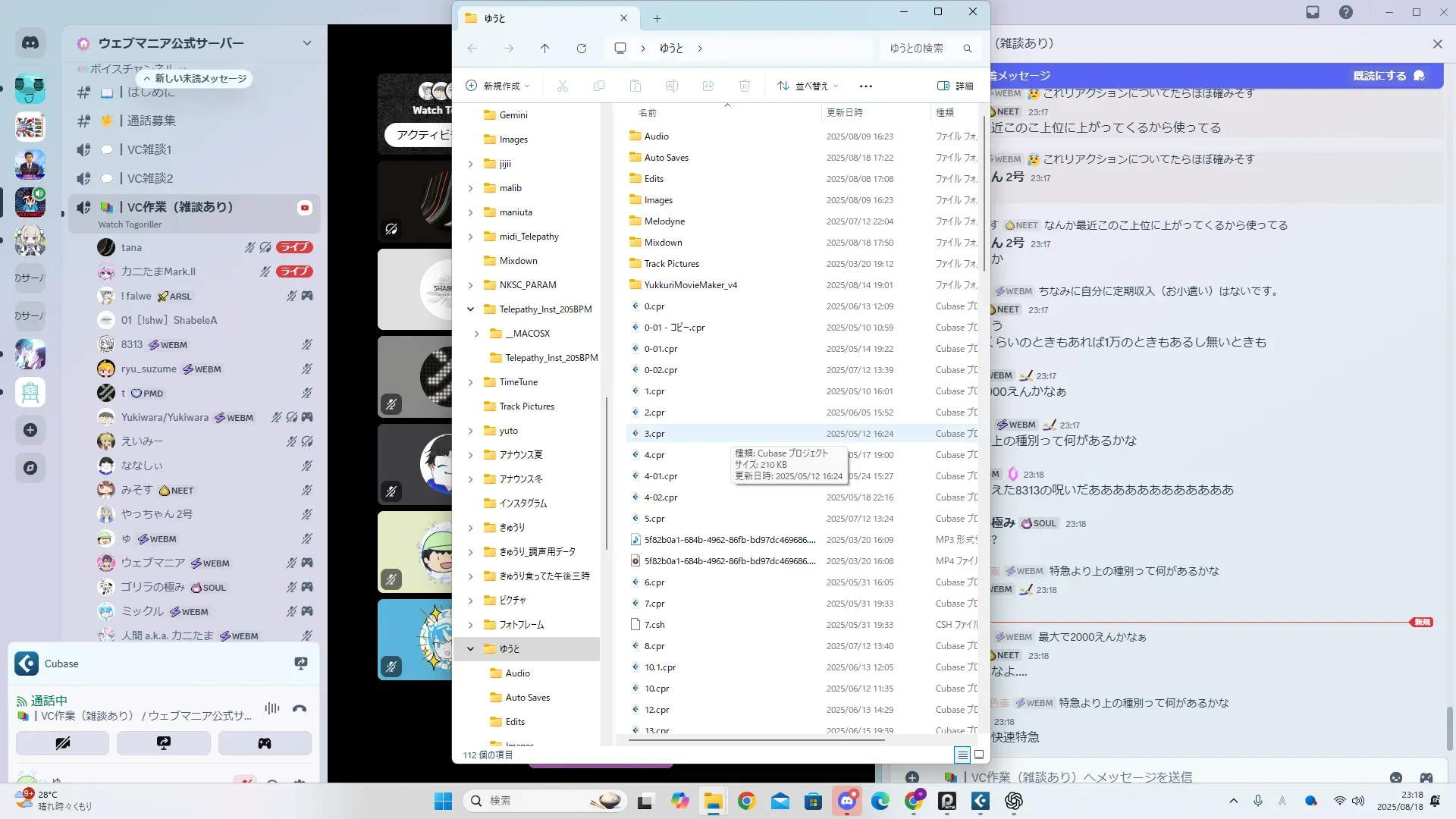
Task: Switch to large icons view in status bar
Action: 979,755
